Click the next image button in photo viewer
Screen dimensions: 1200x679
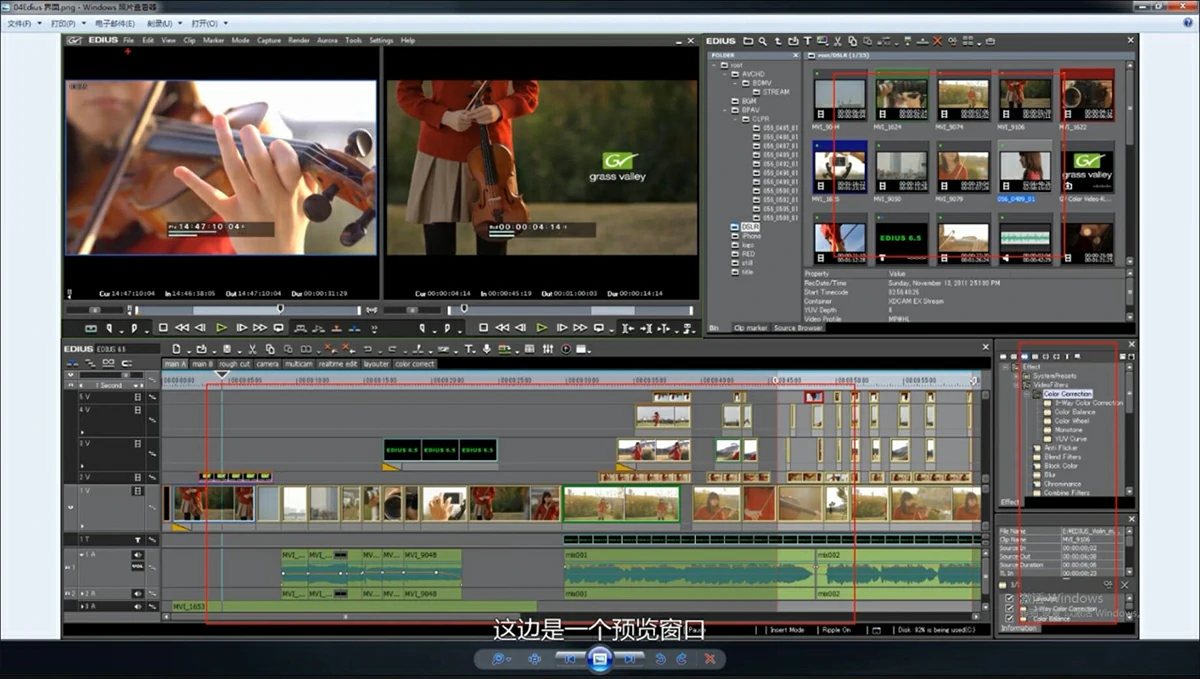tap(629, 659)
